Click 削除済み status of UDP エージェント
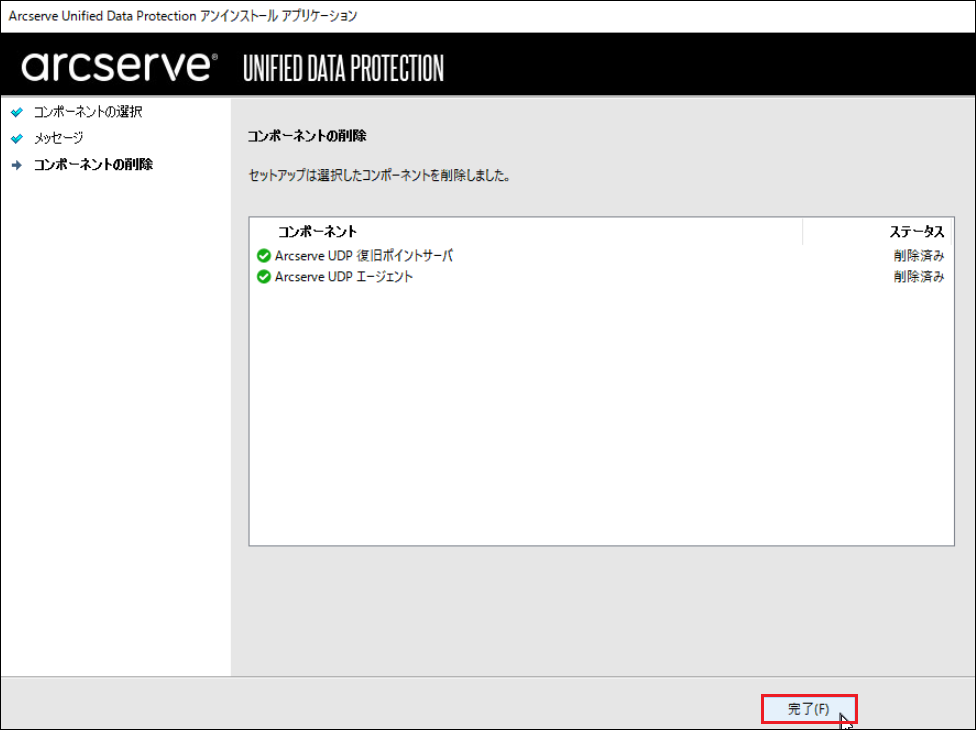This screenshot has height=730, width=976. tap(919, 276)
